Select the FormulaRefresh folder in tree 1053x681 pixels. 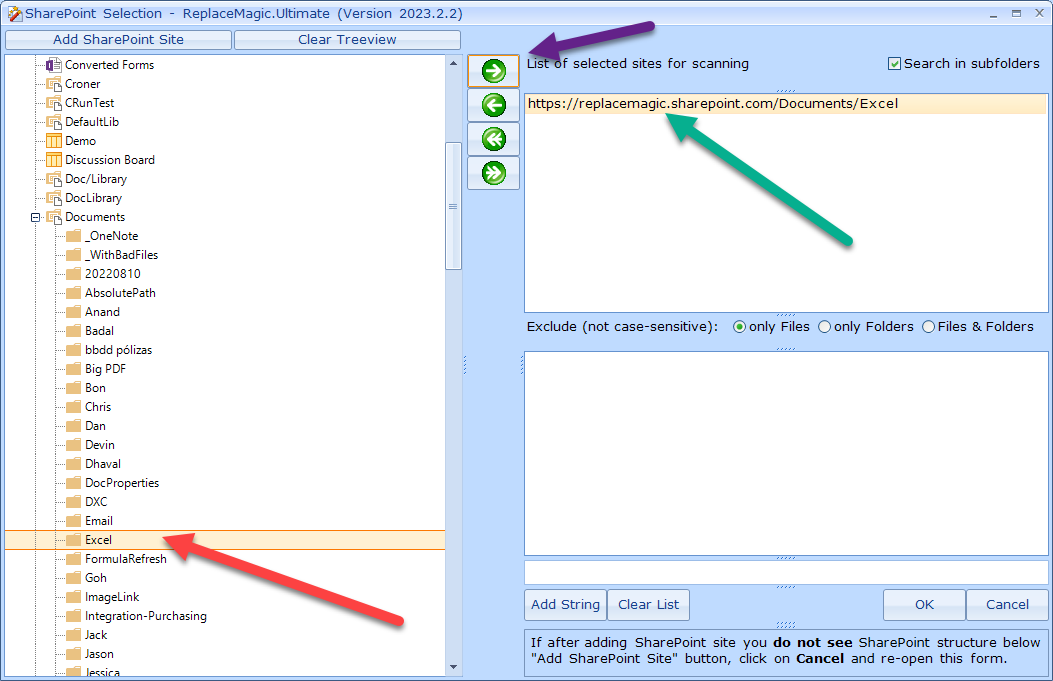tap(125, 559)
